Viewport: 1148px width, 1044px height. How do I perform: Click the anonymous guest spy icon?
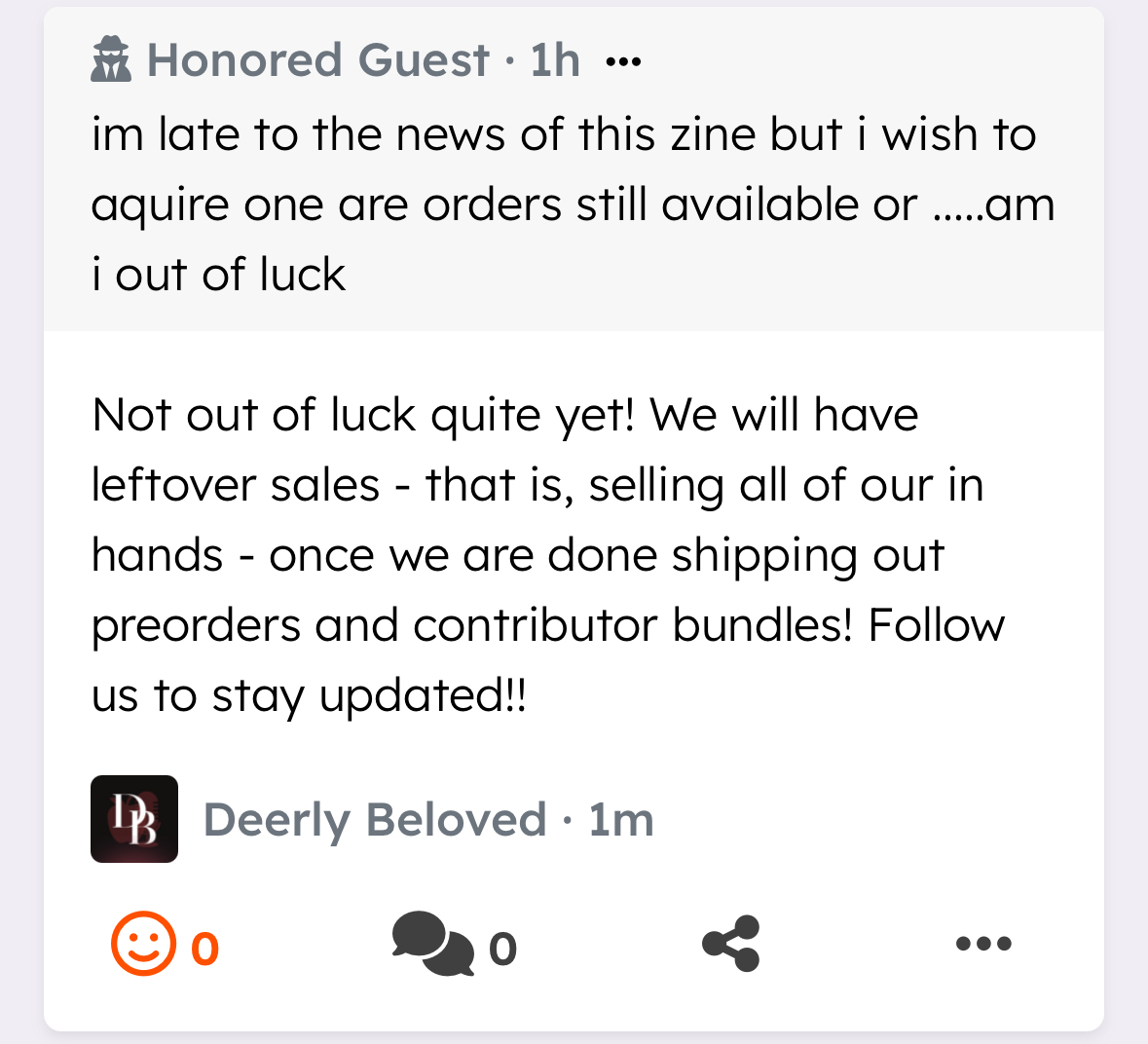[111, 60]
